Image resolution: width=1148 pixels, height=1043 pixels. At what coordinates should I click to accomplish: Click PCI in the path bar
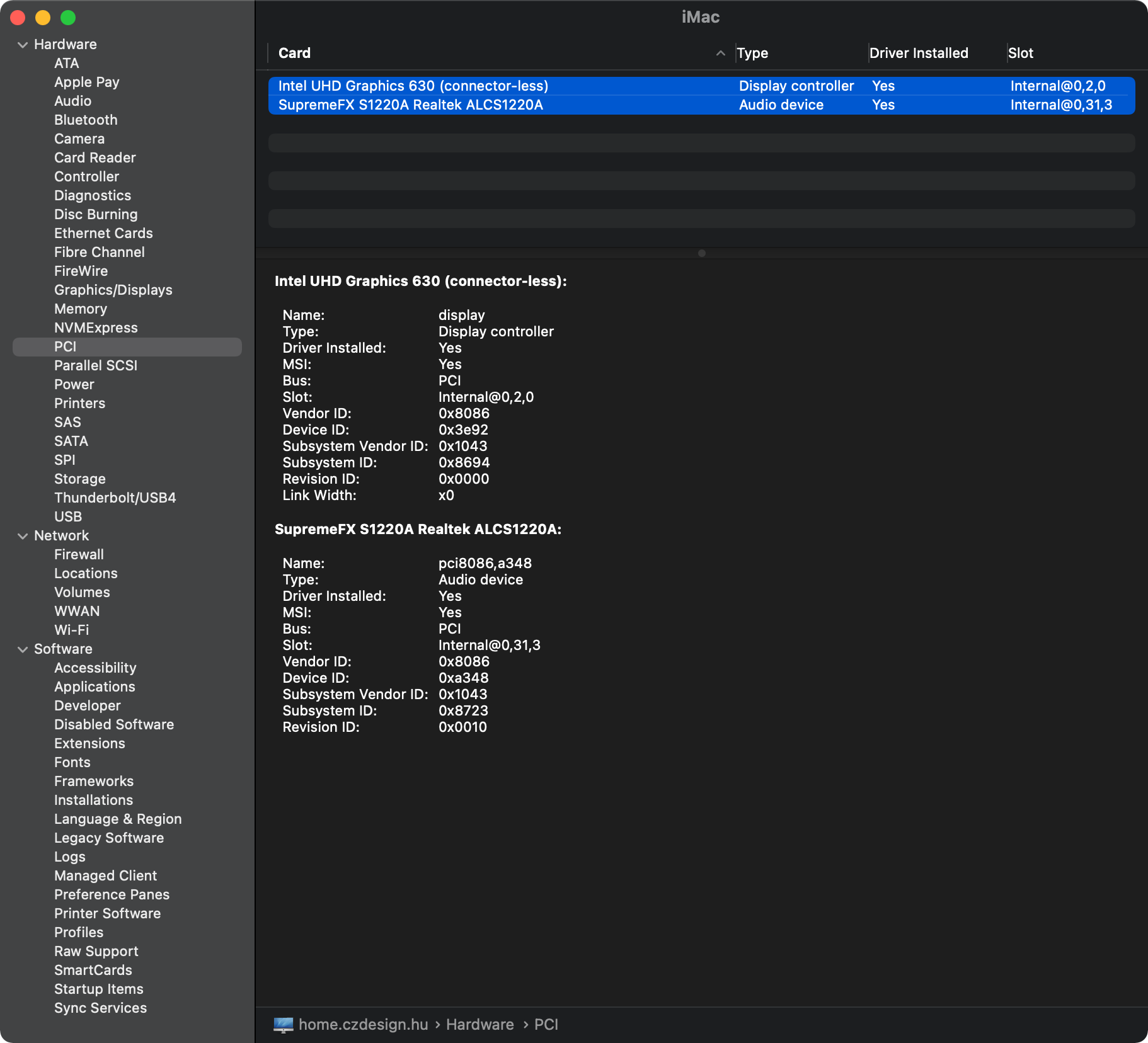[546, 1025]
